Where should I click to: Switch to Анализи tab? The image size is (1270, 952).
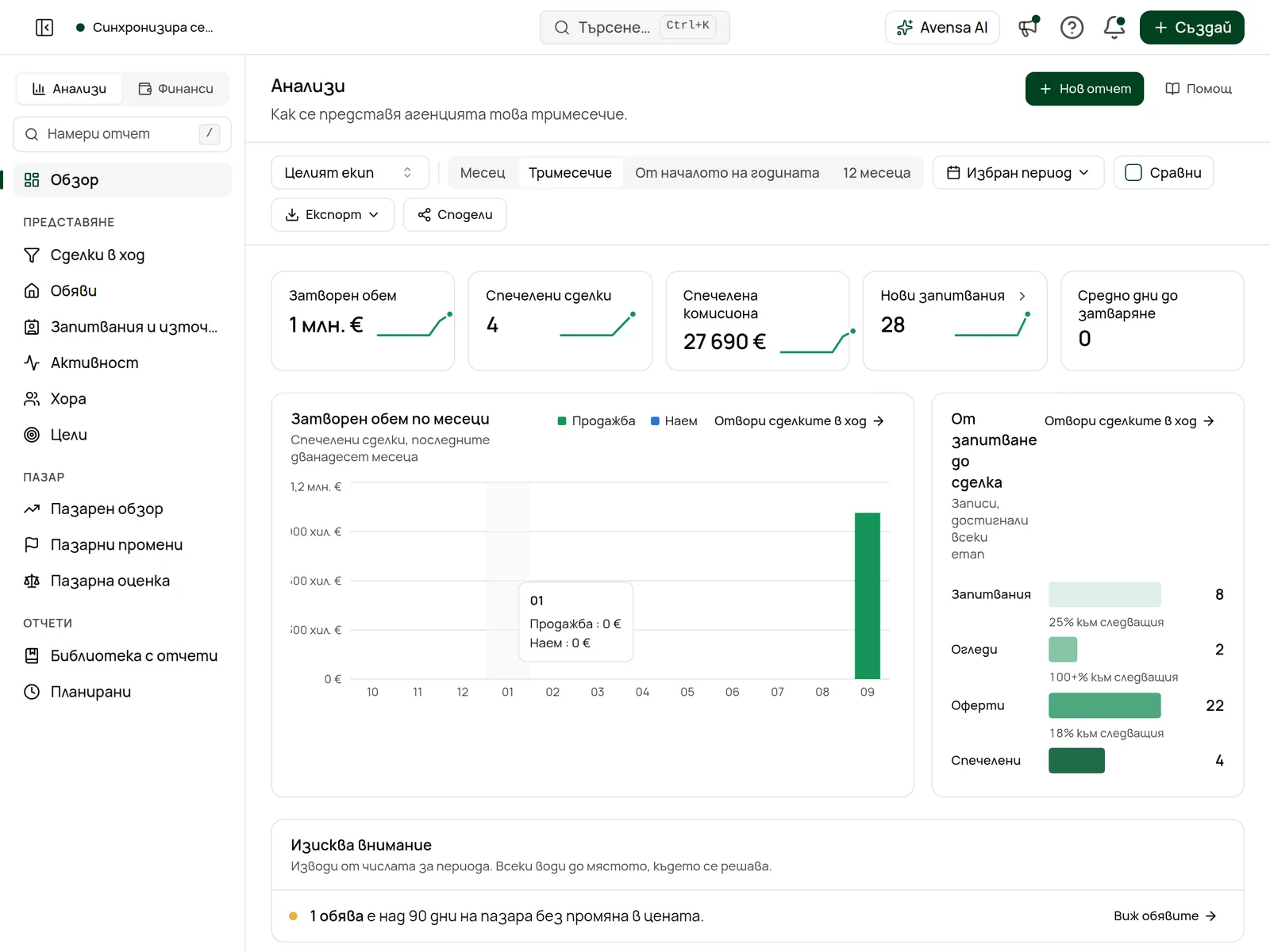[69, 89]
